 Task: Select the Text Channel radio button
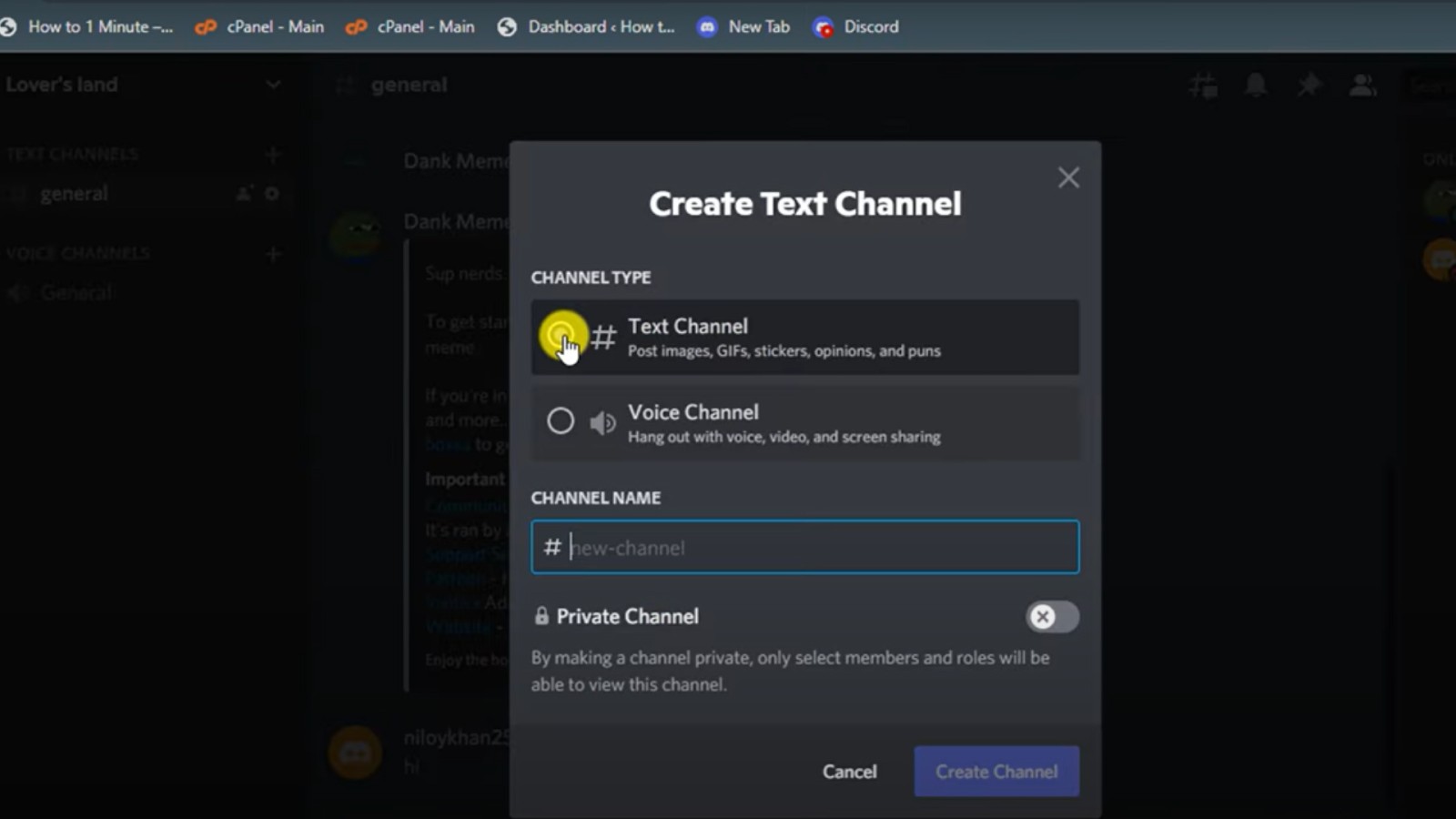[x=561, y=336]
